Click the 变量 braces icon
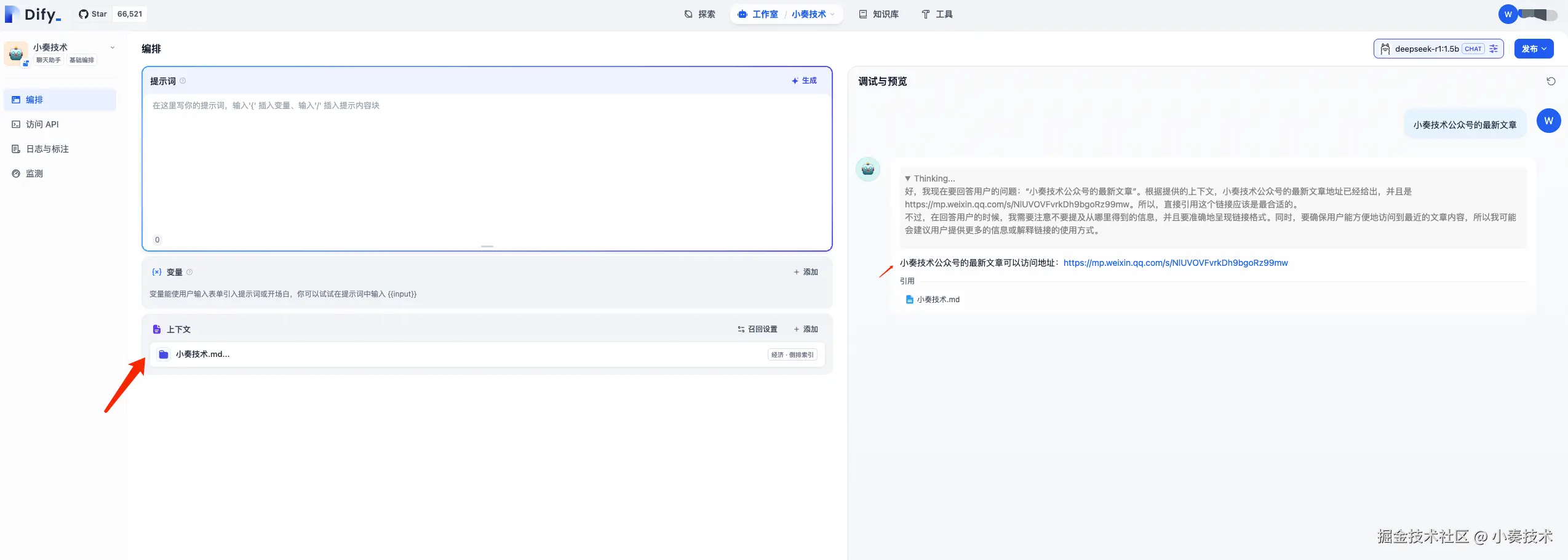The width and height of the screenshot is (1568, 560). (157, 272)
